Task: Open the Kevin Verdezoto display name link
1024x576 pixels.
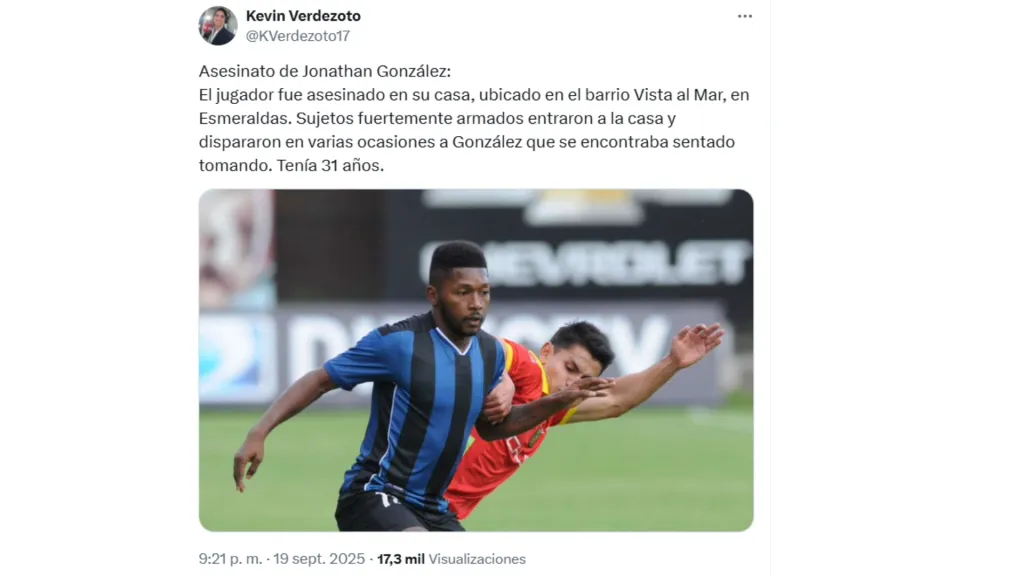Action: (303, 16)
